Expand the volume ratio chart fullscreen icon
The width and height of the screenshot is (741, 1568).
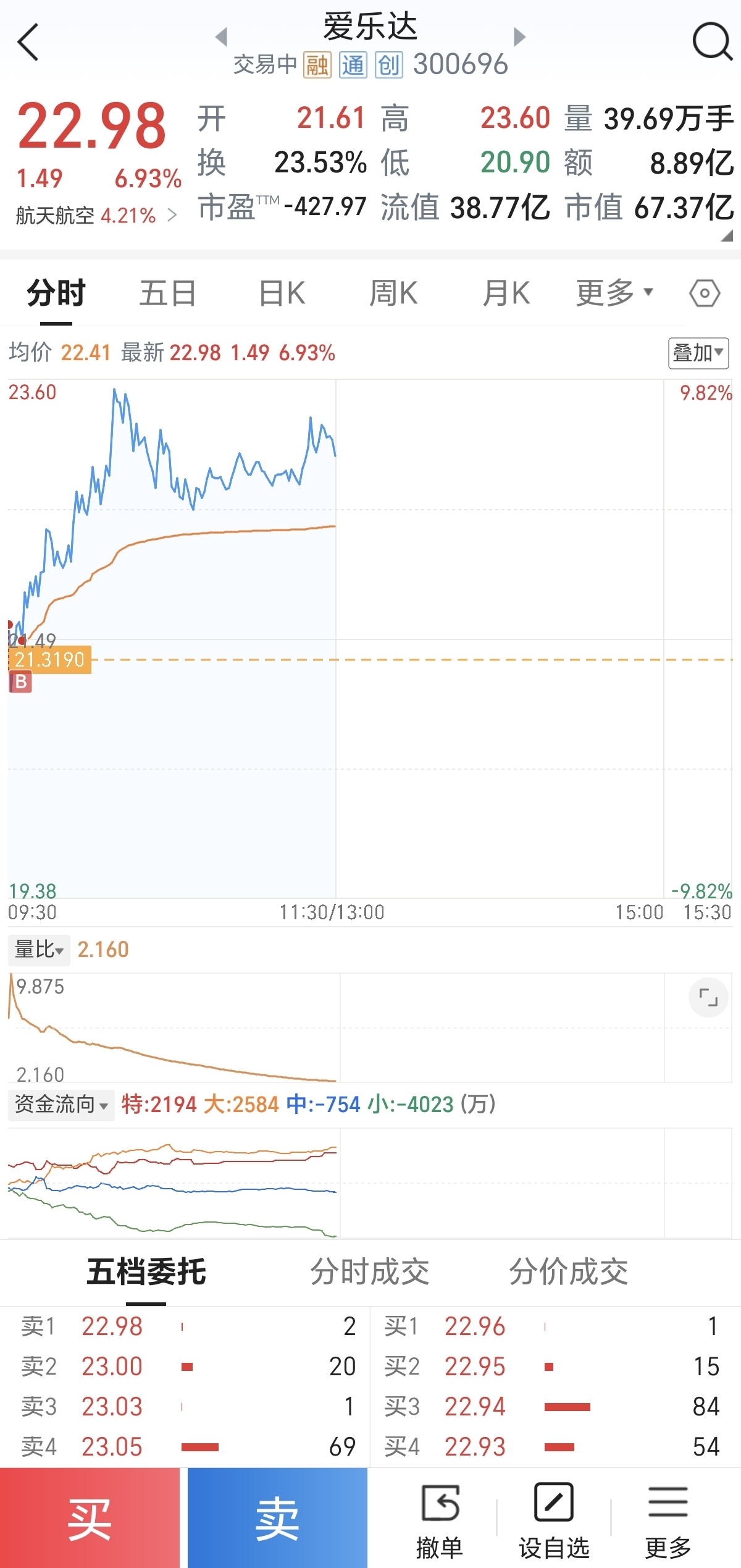pyautogui.click(x=708, y=997)
